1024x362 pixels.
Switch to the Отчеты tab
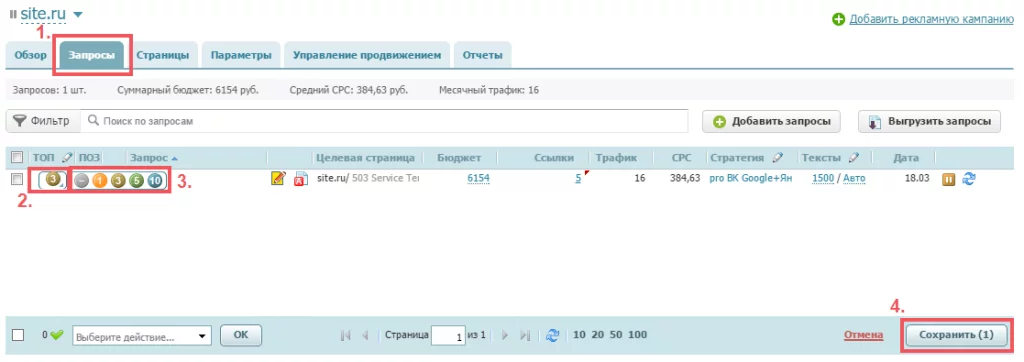coord(483,56)
